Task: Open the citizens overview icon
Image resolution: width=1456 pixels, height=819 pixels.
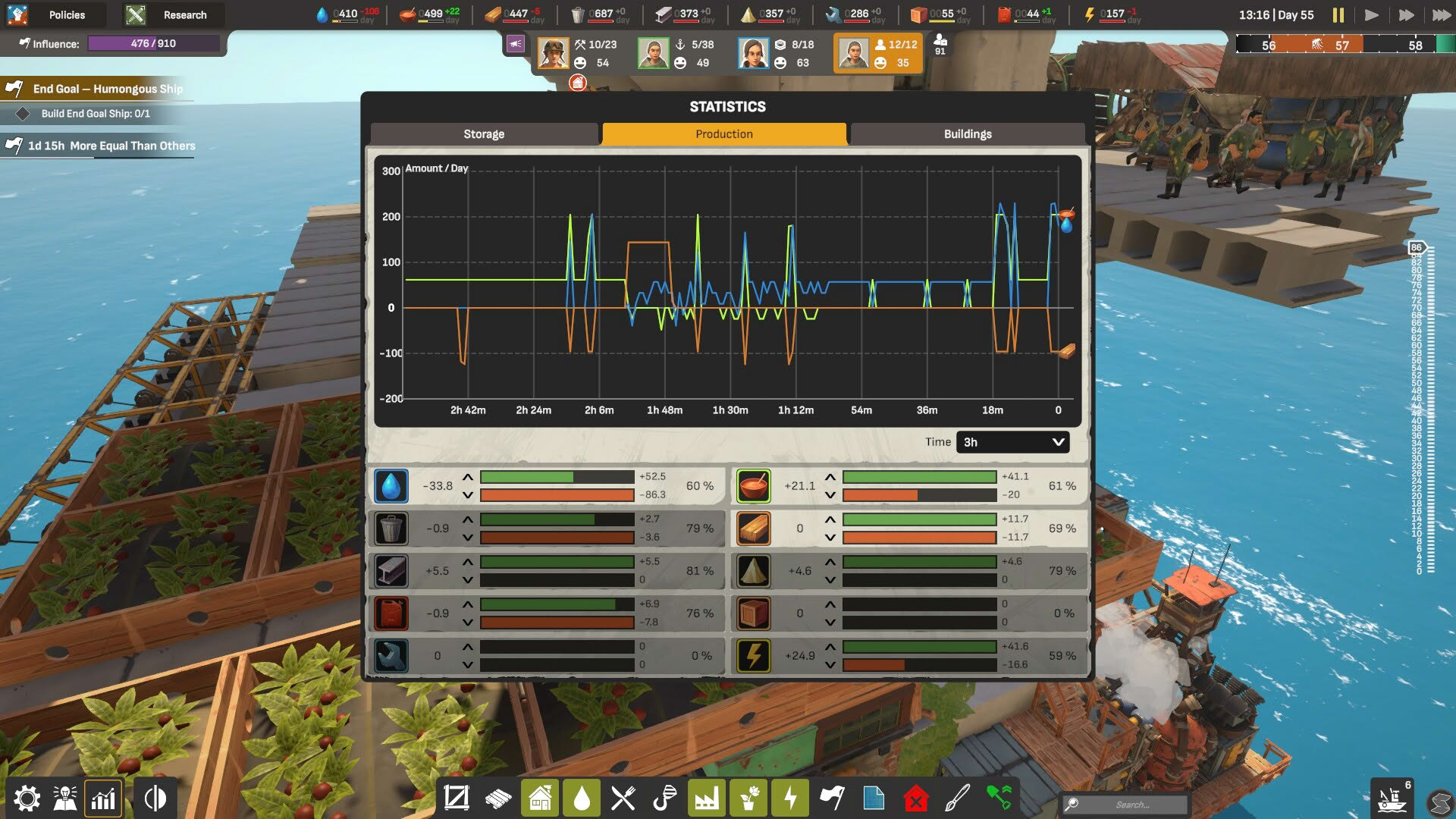Action: click(x=65, y=799)
